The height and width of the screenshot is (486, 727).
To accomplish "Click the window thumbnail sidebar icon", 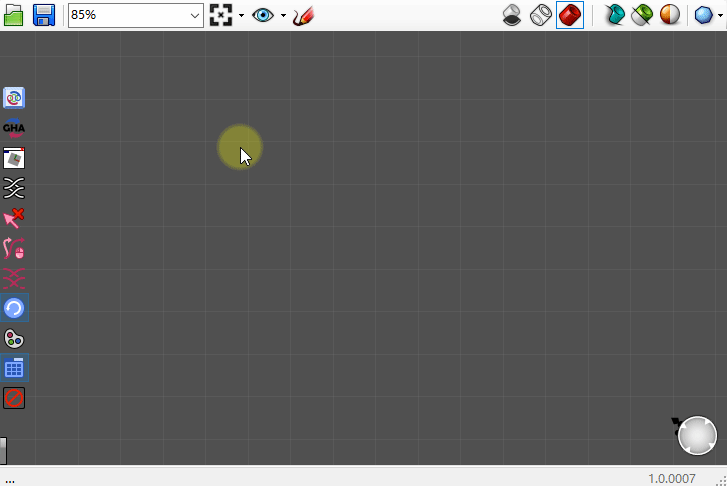I will click(x=14, y=158).
